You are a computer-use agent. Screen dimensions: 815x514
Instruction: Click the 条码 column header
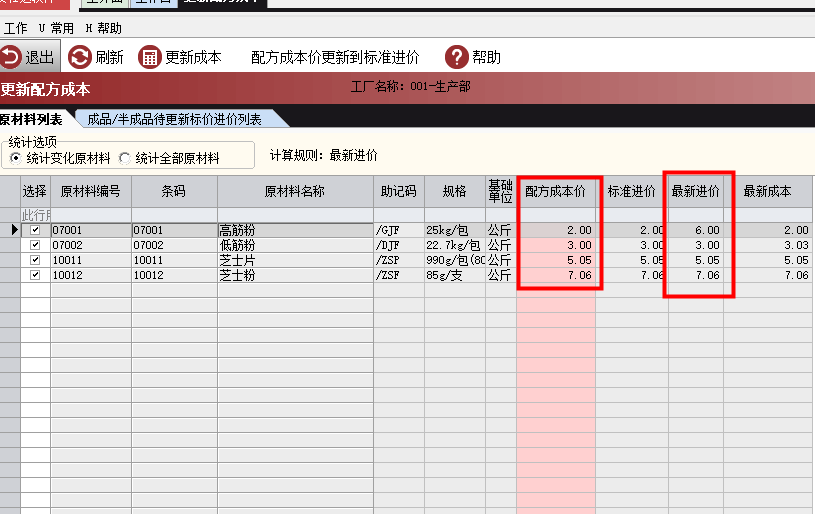(174, 191)
